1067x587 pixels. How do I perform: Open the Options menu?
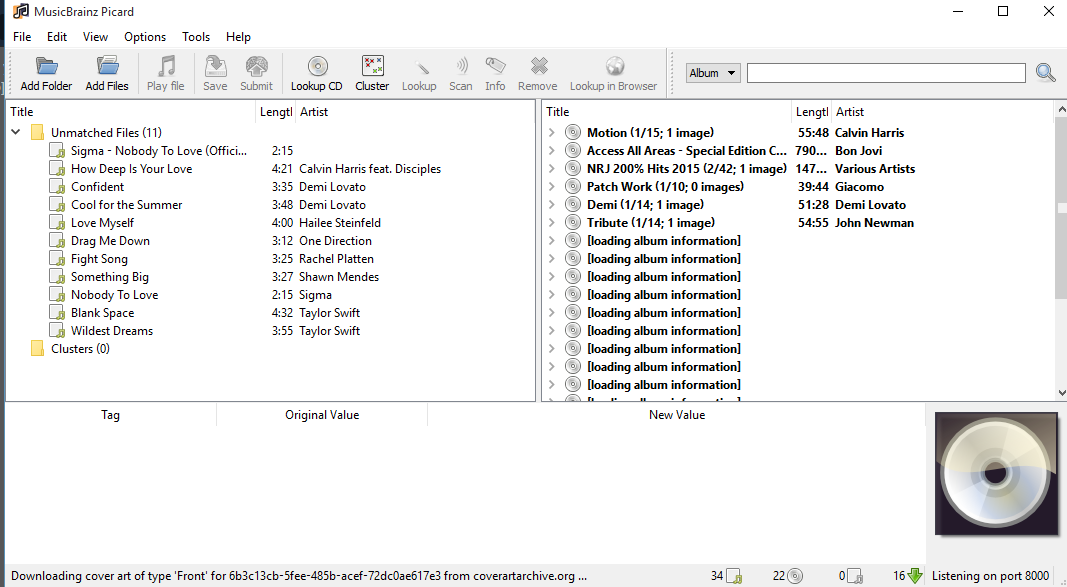pos(145,37)
